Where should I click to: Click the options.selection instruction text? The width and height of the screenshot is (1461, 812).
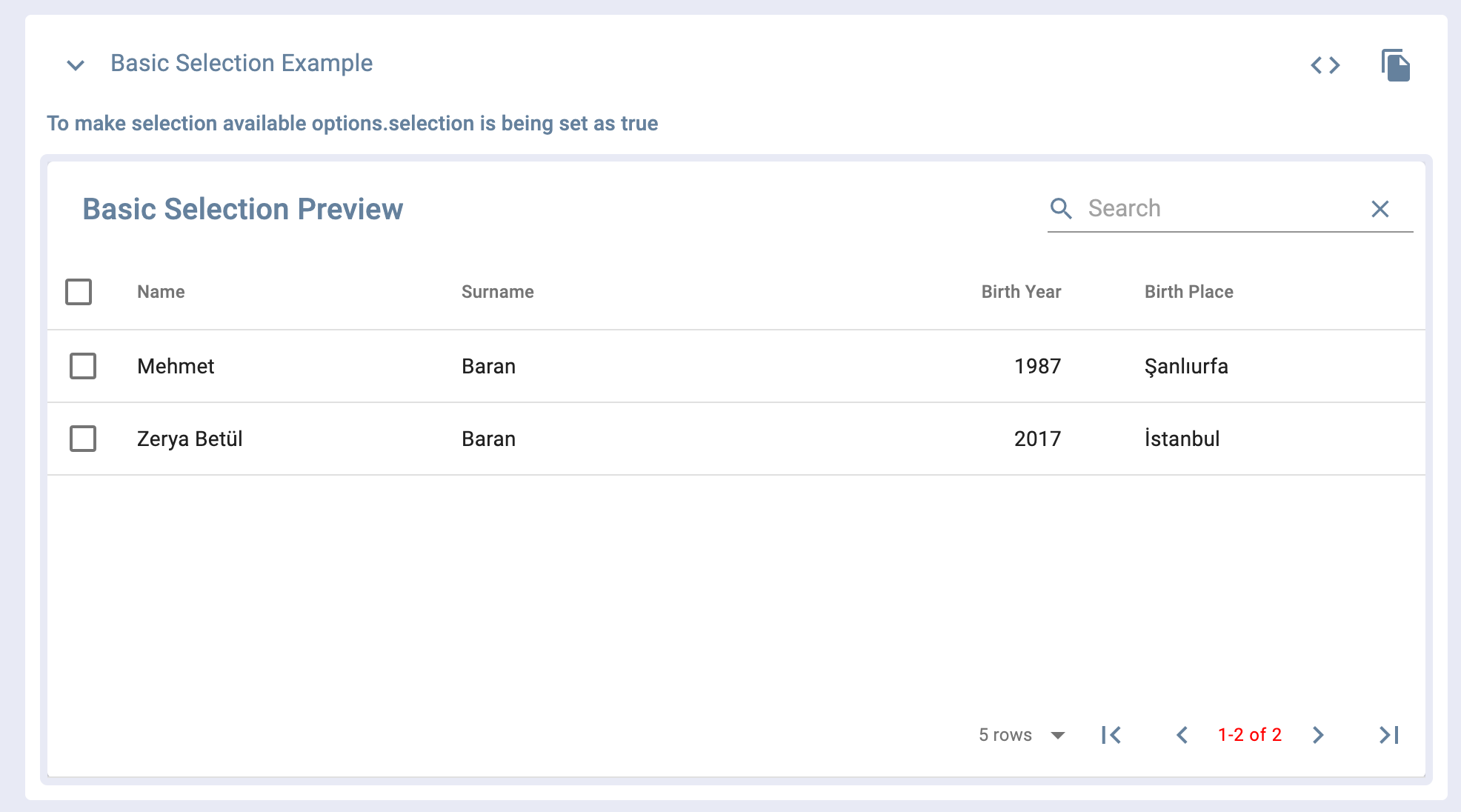point(352,123)
